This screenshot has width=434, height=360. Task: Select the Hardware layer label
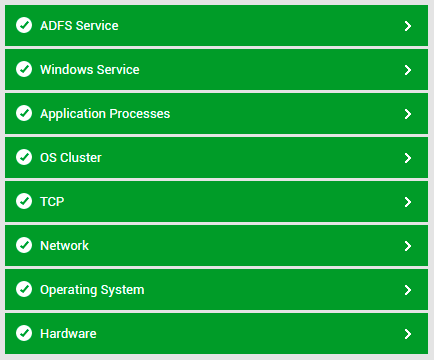tap(68, 334)
